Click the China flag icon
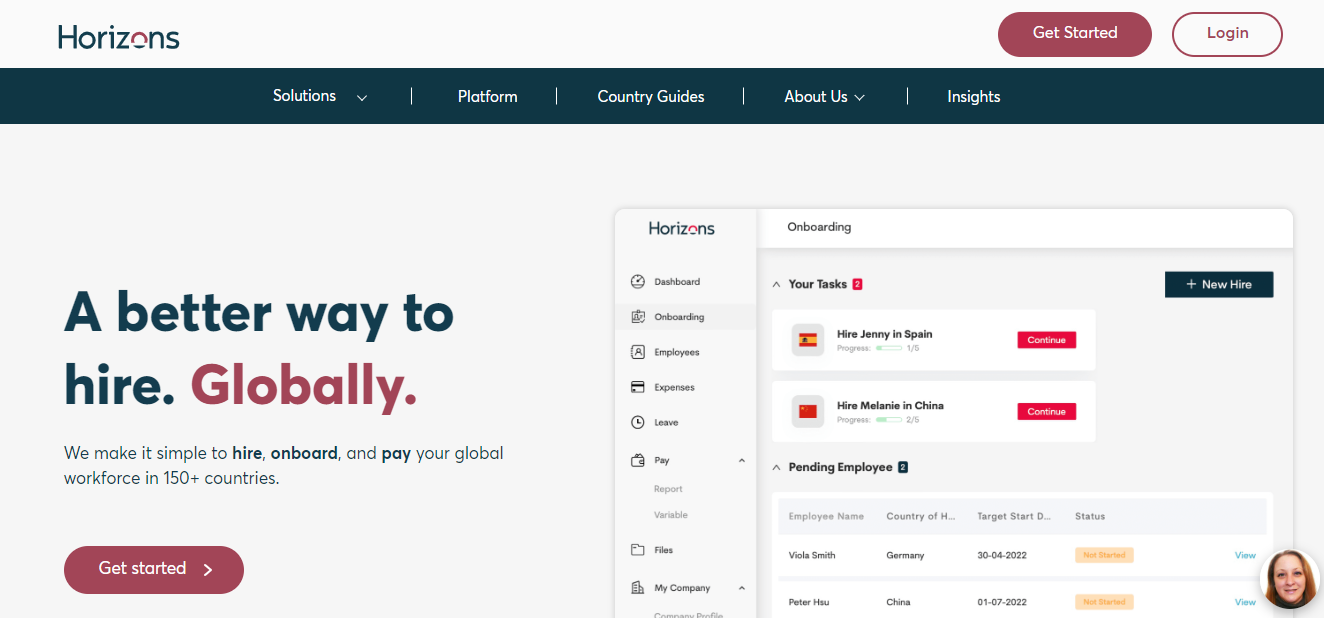1324x618 pixels. (x=808, y=411)
